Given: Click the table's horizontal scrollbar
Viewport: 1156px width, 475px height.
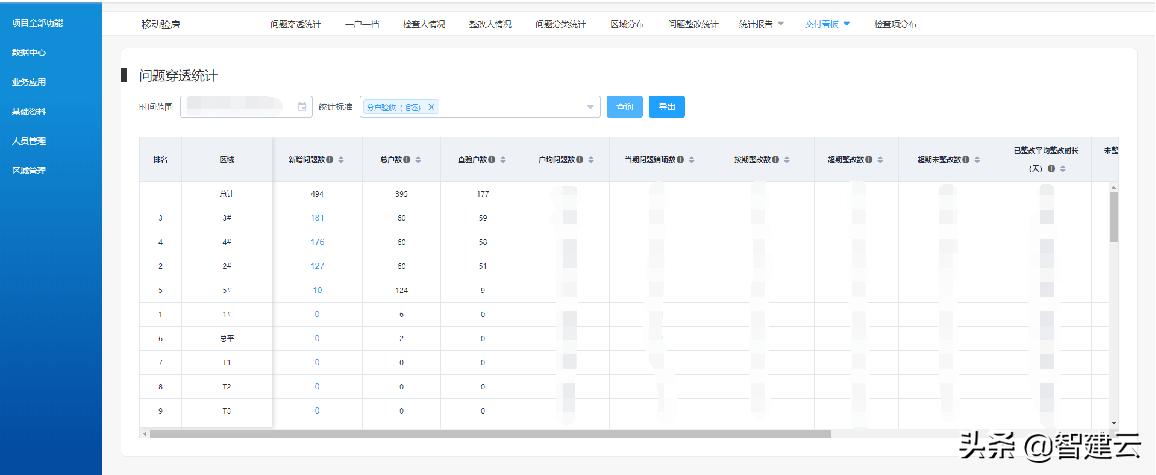Looking at the screenshot, I should [490, 434].
